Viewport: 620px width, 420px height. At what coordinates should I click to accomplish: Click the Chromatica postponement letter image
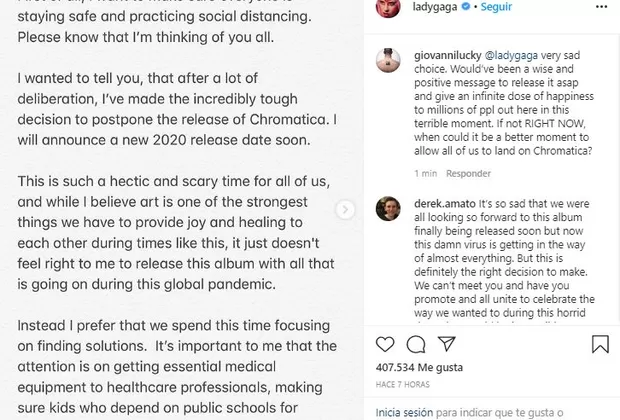170,210
